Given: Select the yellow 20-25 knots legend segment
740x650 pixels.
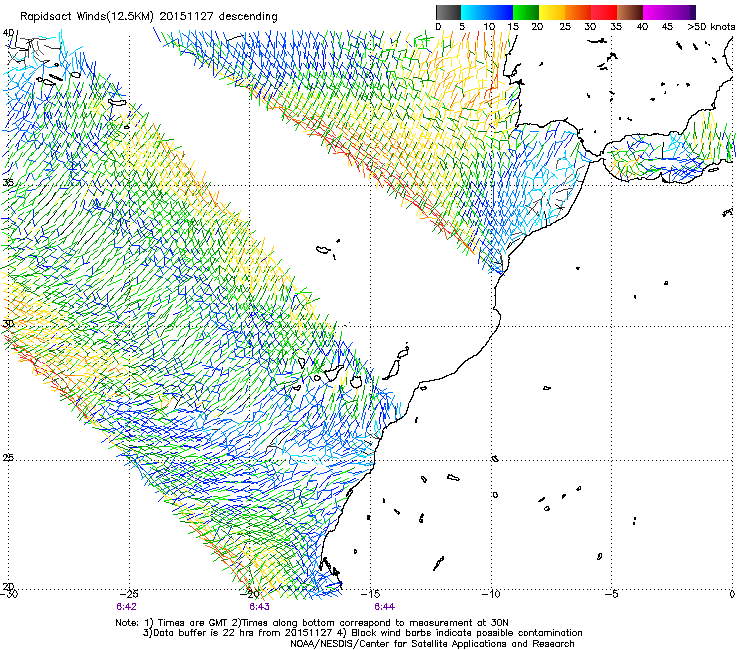Looking at the screenshot, I should tap(552, 12).
